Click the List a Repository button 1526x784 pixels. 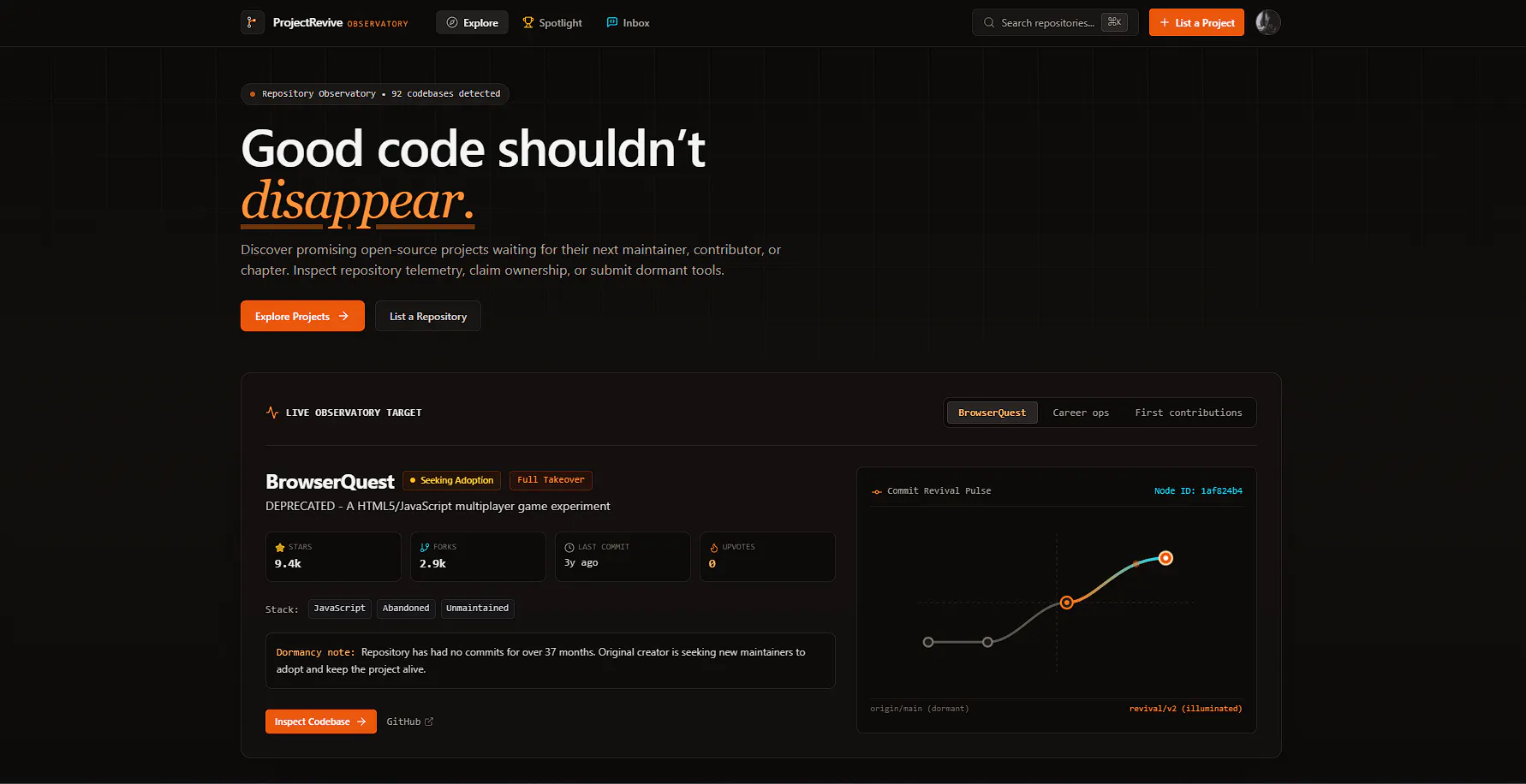(428, 316)
